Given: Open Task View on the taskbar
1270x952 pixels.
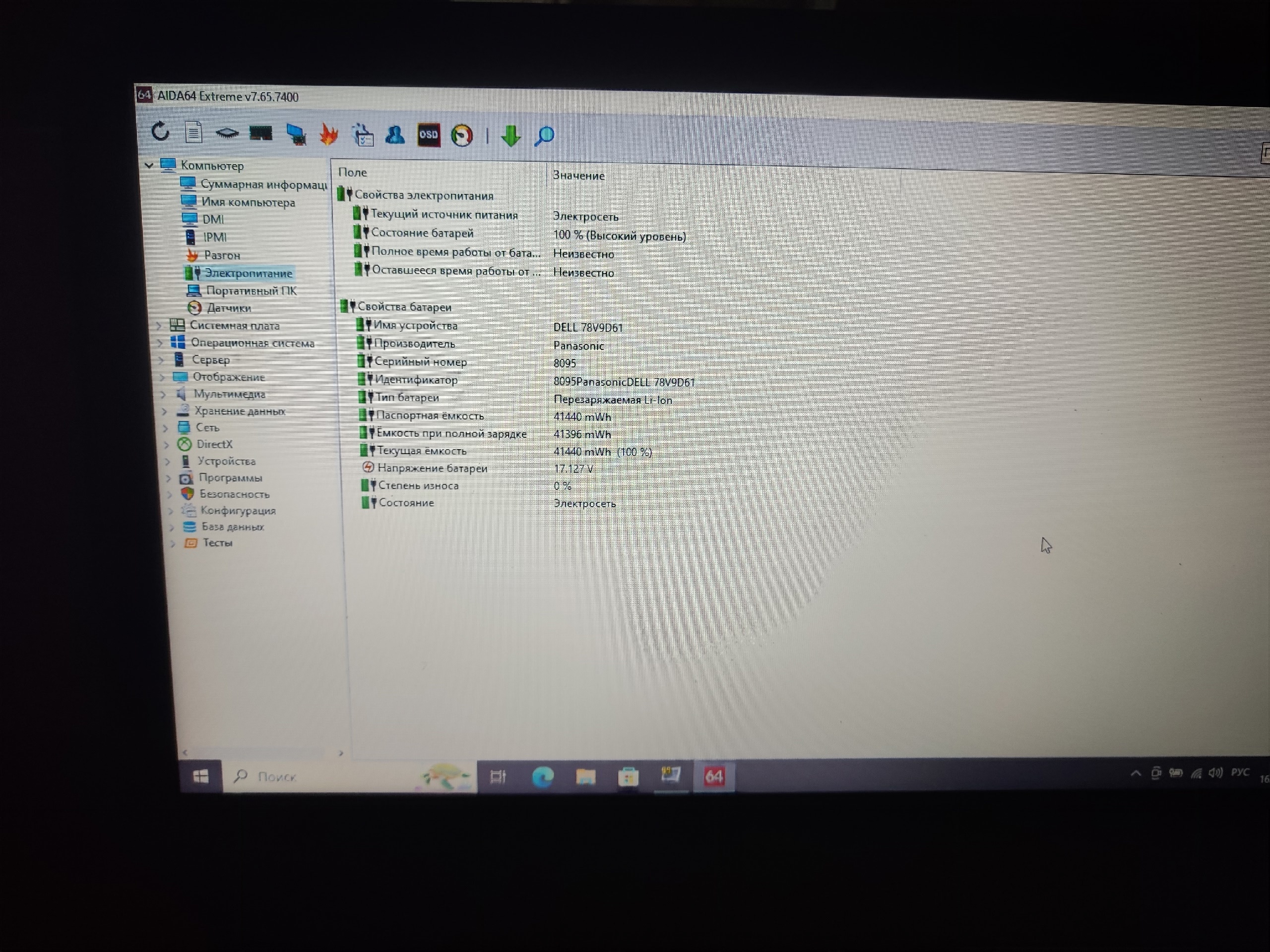Looking at the screenshot, I should pyautogui.click(x=497, y=777).
